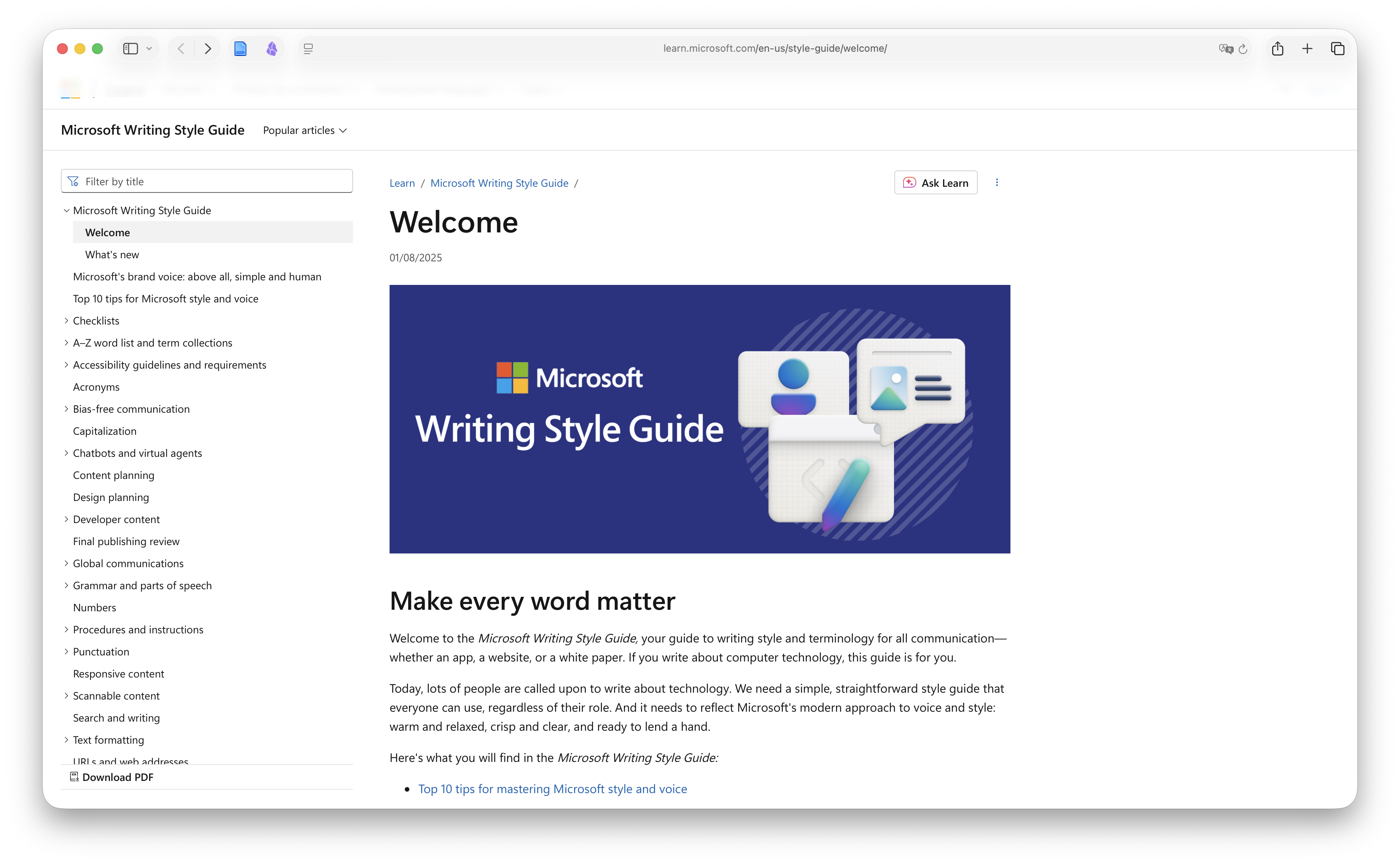1400x865 pixels.
Task: Open a new tab with the plus button
Action: click(x=1307, y=49)
